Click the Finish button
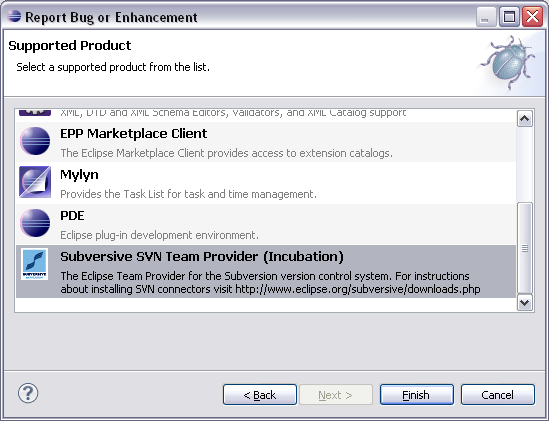Viewport: 549px width, 421px height. tap(417, 395)
